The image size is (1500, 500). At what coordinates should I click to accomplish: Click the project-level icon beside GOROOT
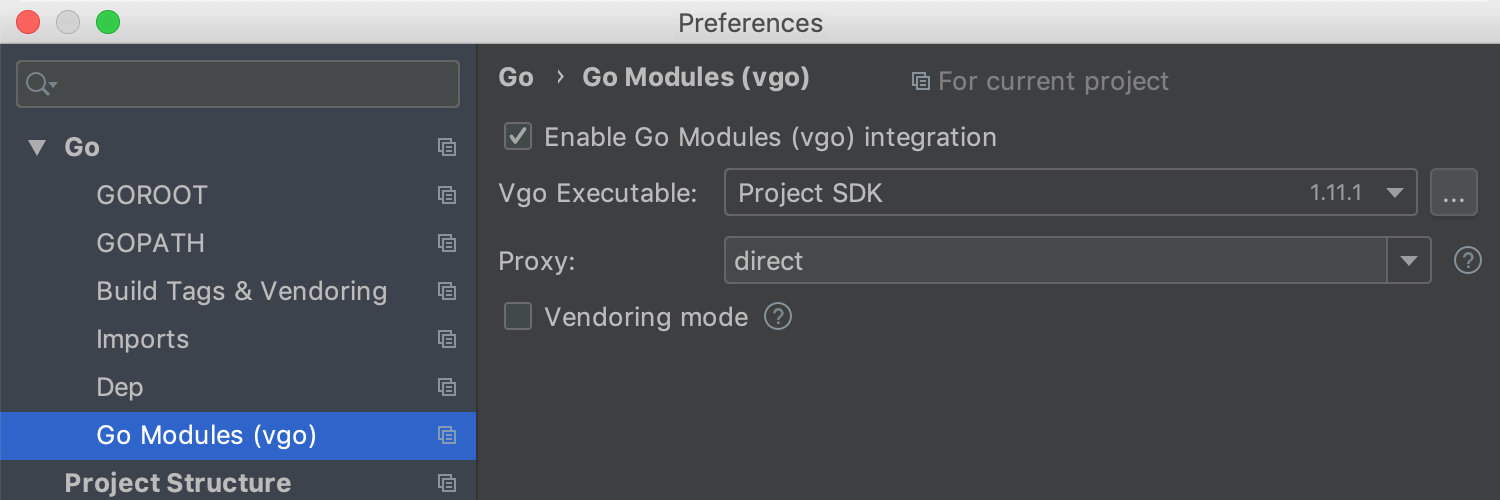(447, 195)
